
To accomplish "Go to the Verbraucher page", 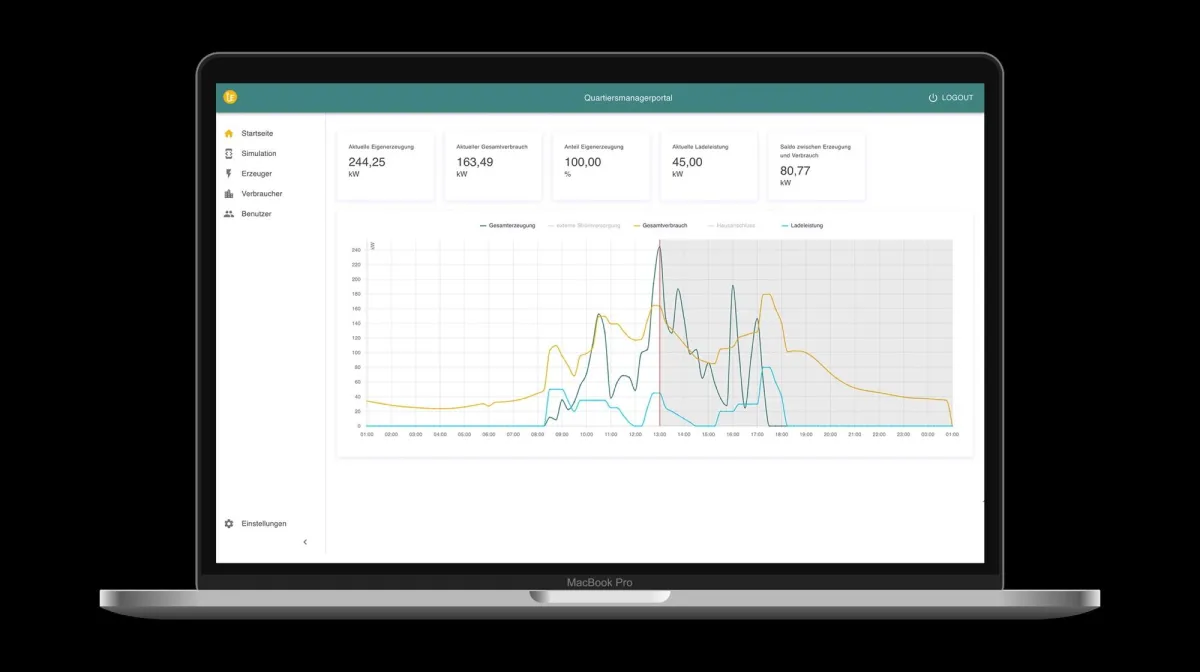I will point(261,194).
